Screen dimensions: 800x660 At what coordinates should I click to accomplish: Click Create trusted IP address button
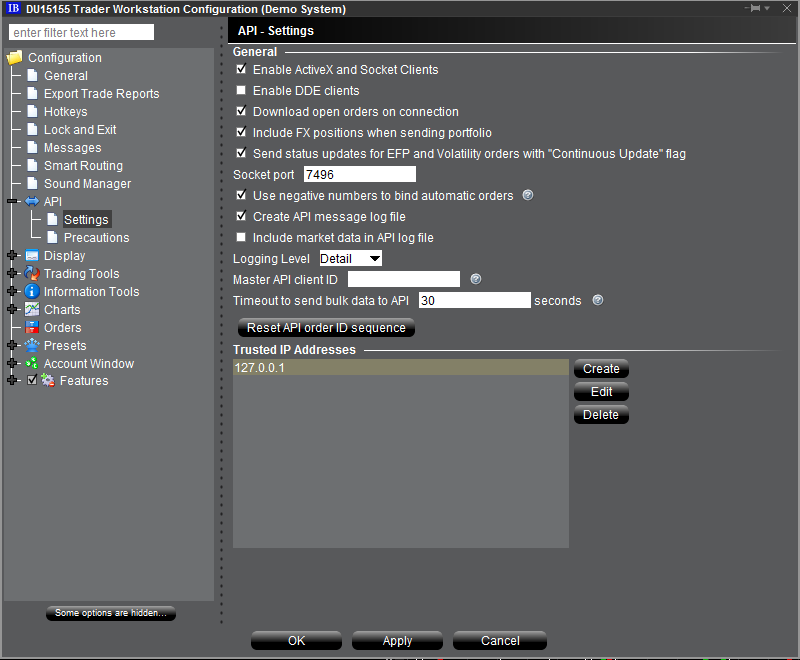601,368
